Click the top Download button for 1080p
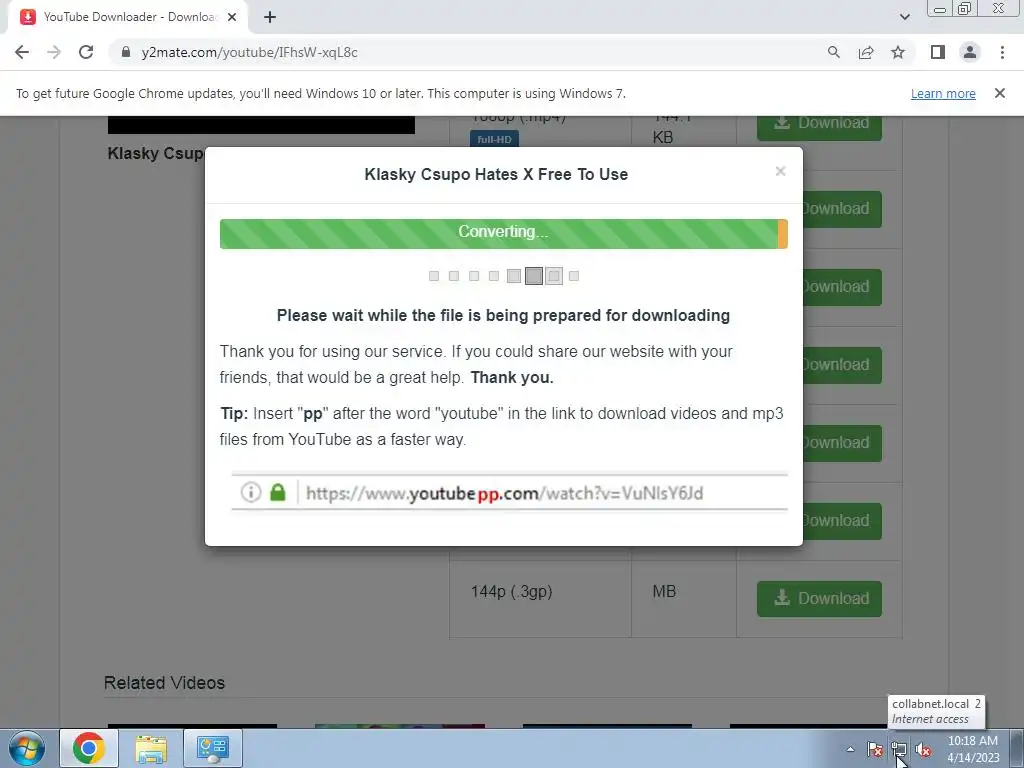 click(x=819, y=127)
